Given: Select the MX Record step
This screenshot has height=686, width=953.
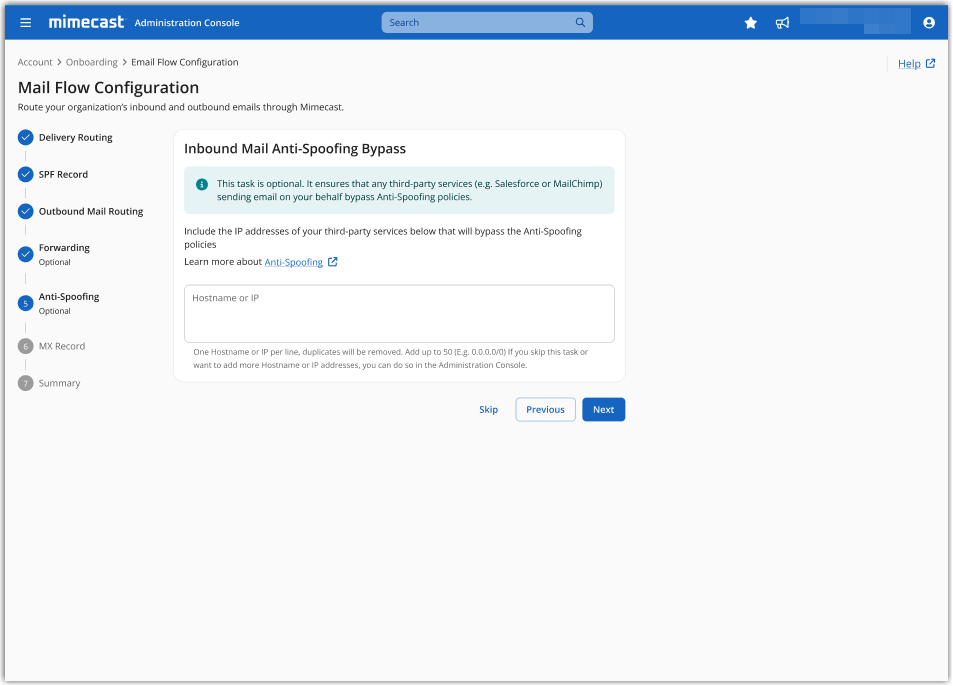Looking at the screenshot, I should click(x=61, y=346).
